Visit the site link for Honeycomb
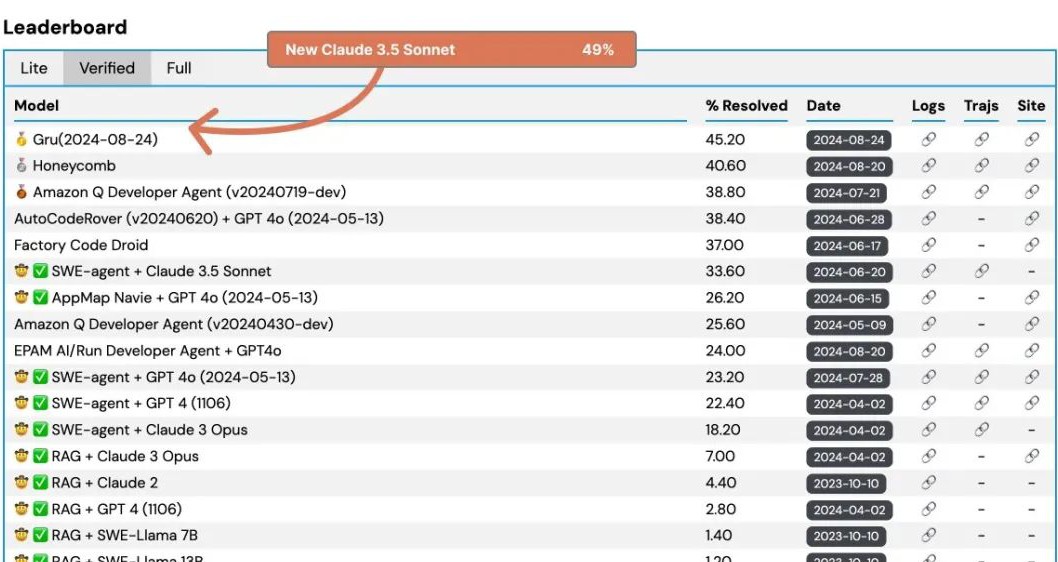1058x562 pixels. 1032,166
